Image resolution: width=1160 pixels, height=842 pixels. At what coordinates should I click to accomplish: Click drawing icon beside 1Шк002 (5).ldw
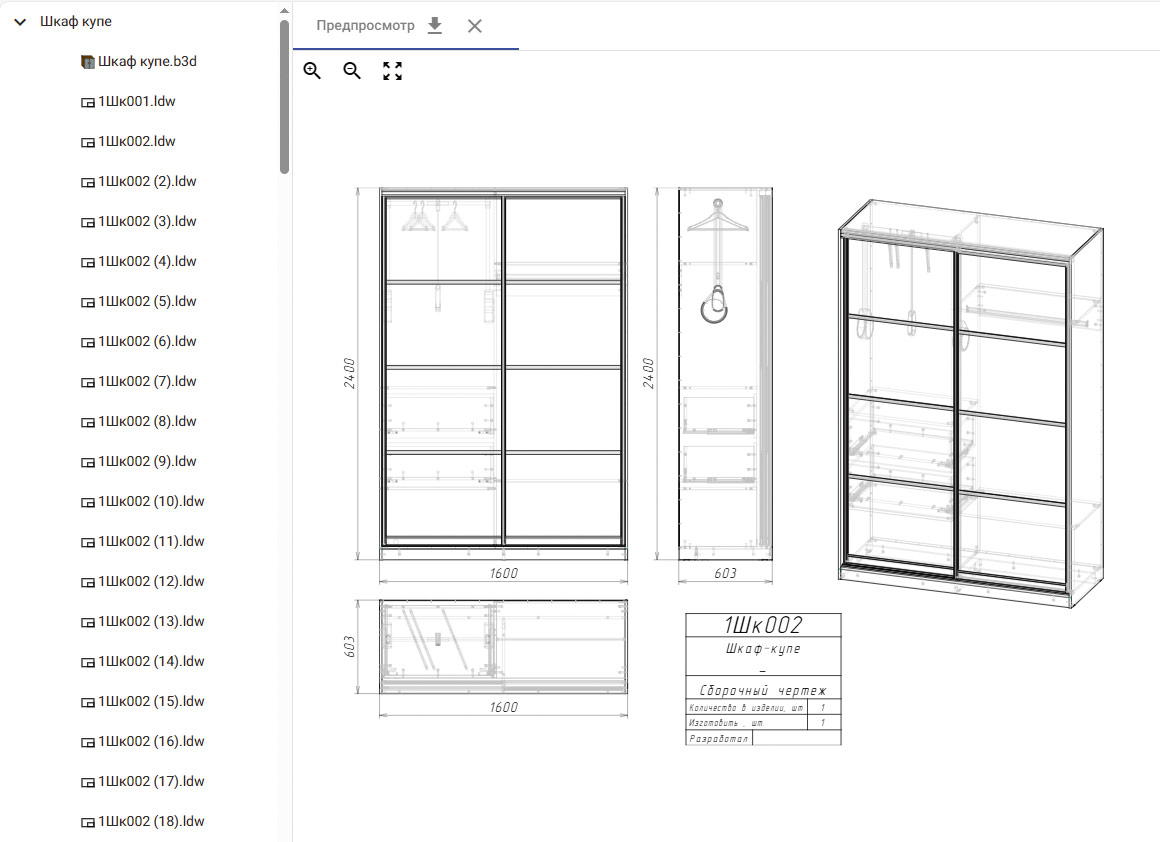(87, 303)
